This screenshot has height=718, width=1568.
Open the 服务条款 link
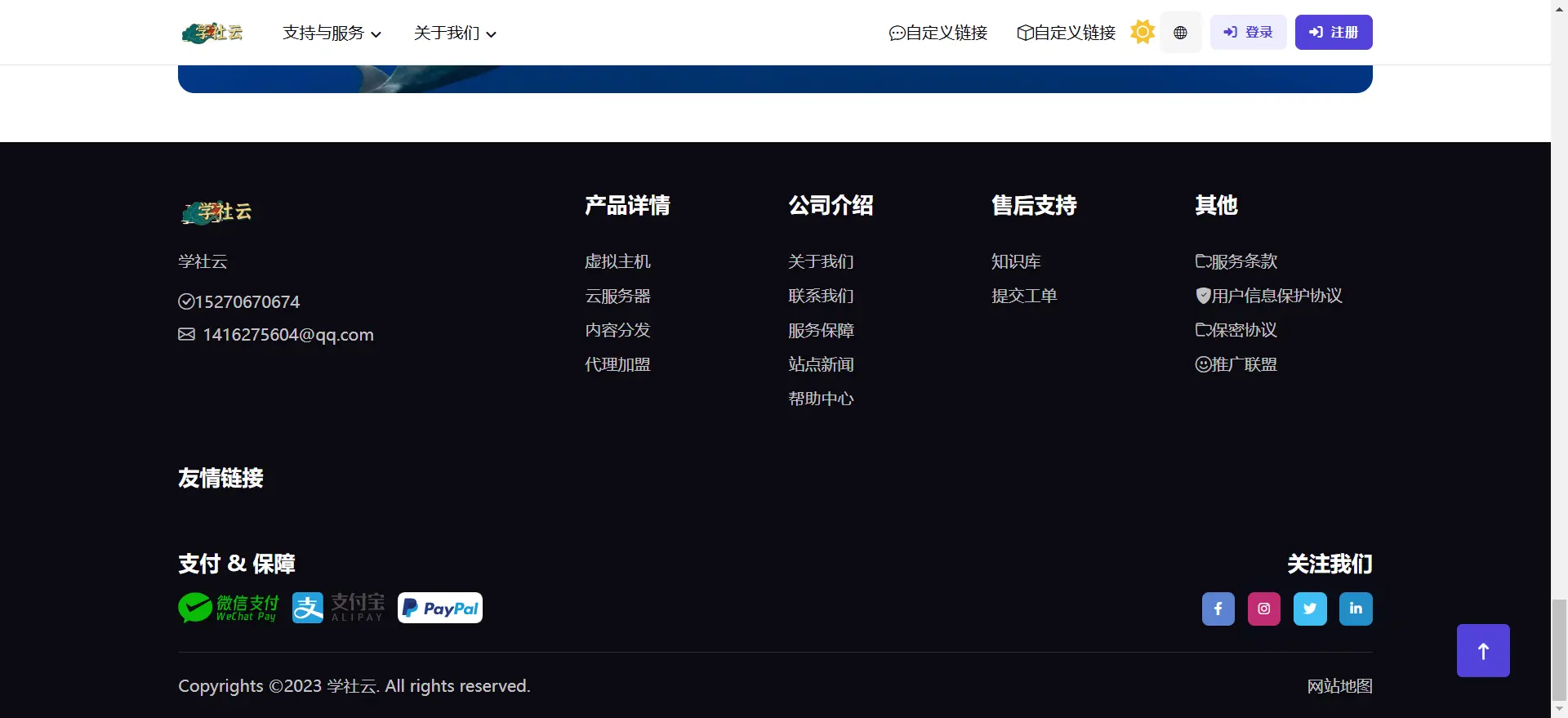1236,261
